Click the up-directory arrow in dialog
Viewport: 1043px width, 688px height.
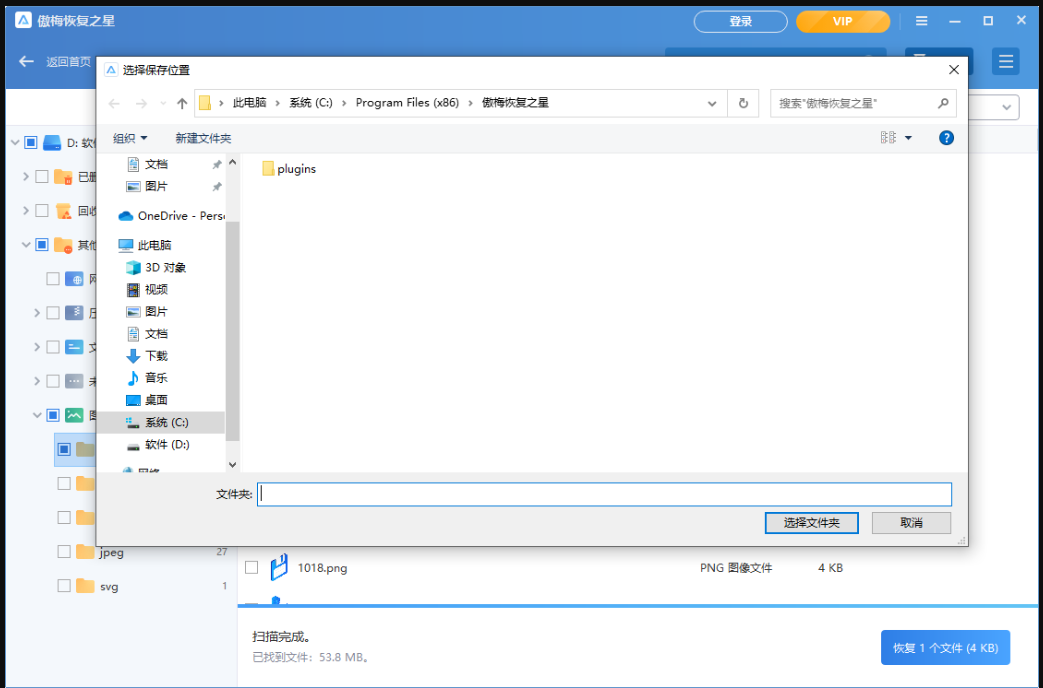point(182,103)
